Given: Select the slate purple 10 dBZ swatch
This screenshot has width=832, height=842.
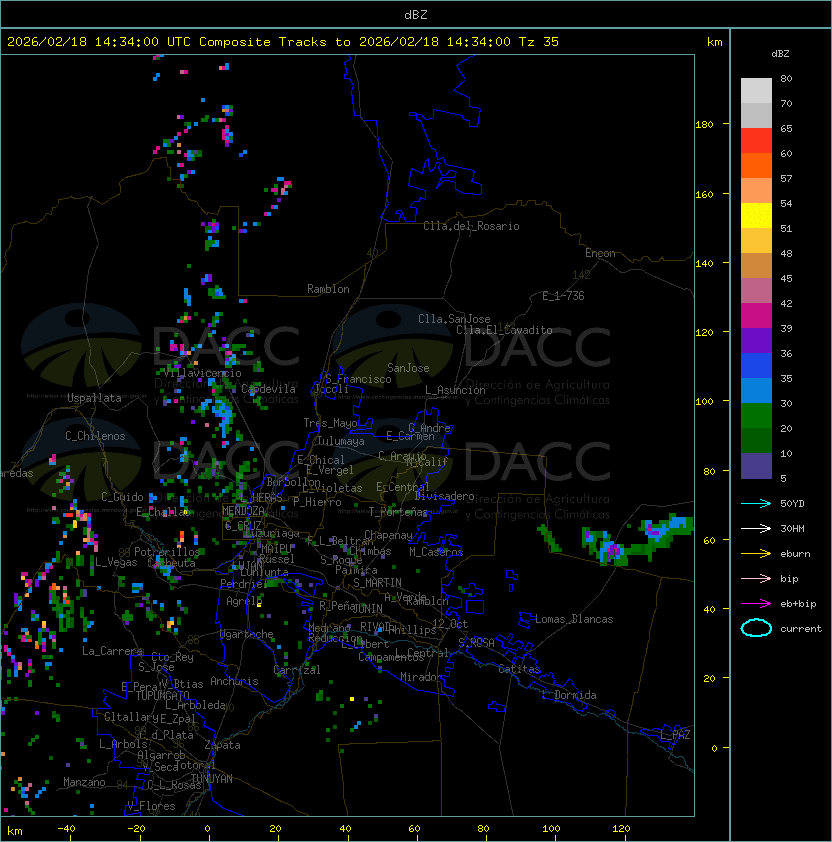Looking at the screenshot, I should tap(756, 466).
